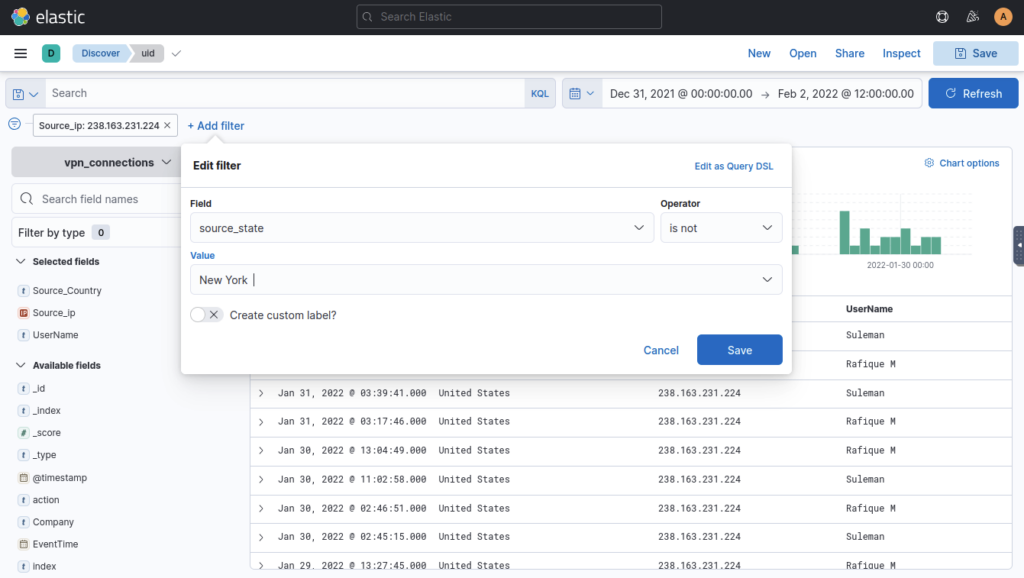Save the edited filter

pyautogui.click(x=739, y=350)
